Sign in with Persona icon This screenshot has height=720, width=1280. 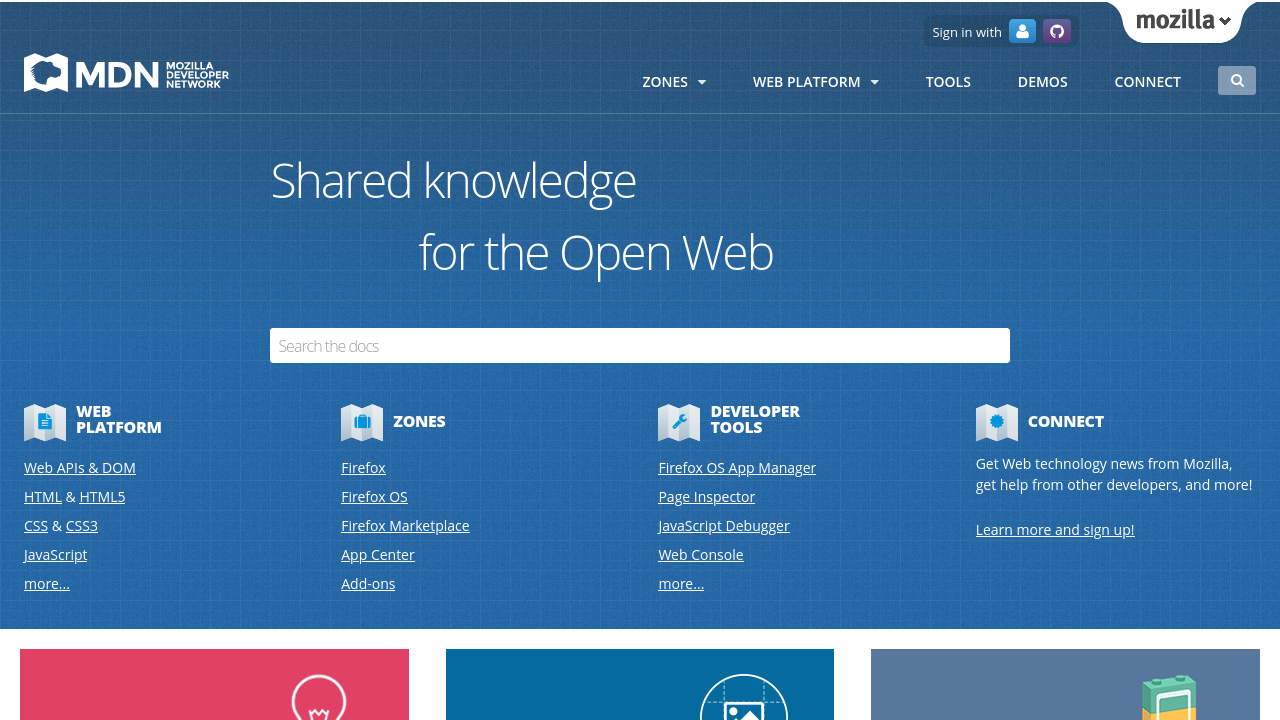pyautogui.click(x=1022, y=31)
